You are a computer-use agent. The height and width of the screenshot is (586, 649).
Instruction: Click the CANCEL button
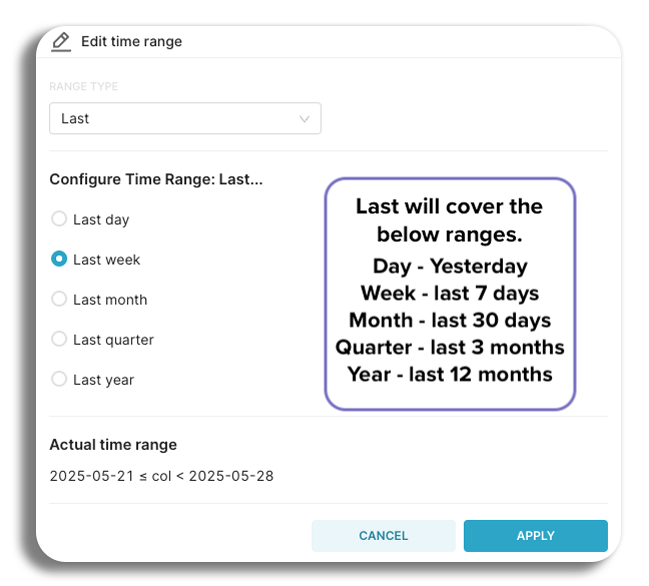point(383,536)
